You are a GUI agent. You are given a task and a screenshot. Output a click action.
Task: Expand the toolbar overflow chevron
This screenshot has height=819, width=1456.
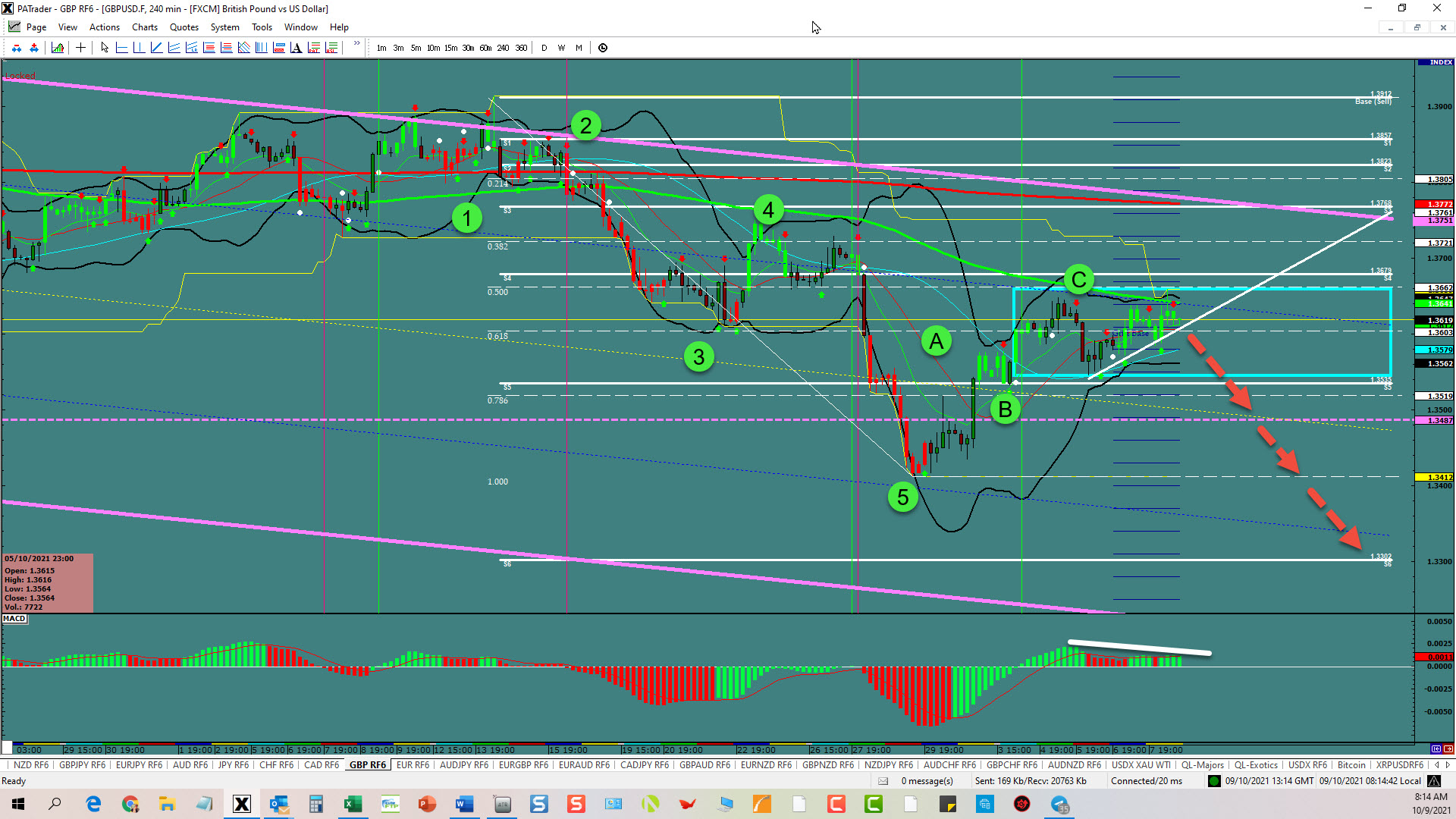pos(356,44)
